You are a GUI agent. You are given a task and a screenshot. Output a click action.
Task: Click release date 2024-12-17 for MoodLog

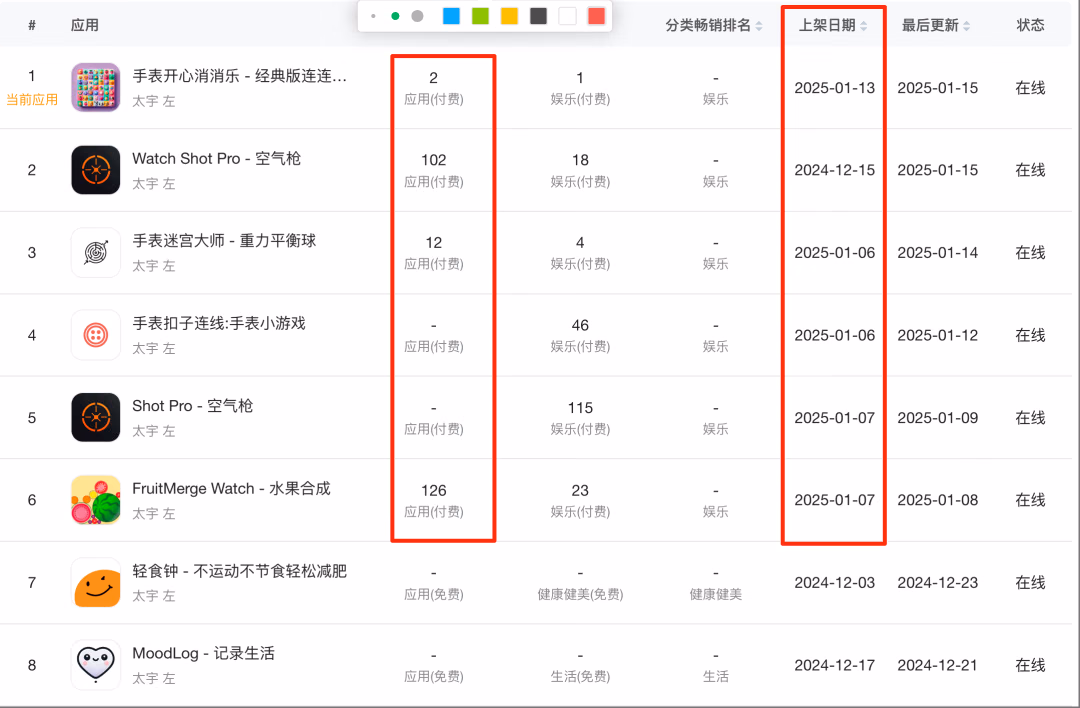tap(835, 665)
